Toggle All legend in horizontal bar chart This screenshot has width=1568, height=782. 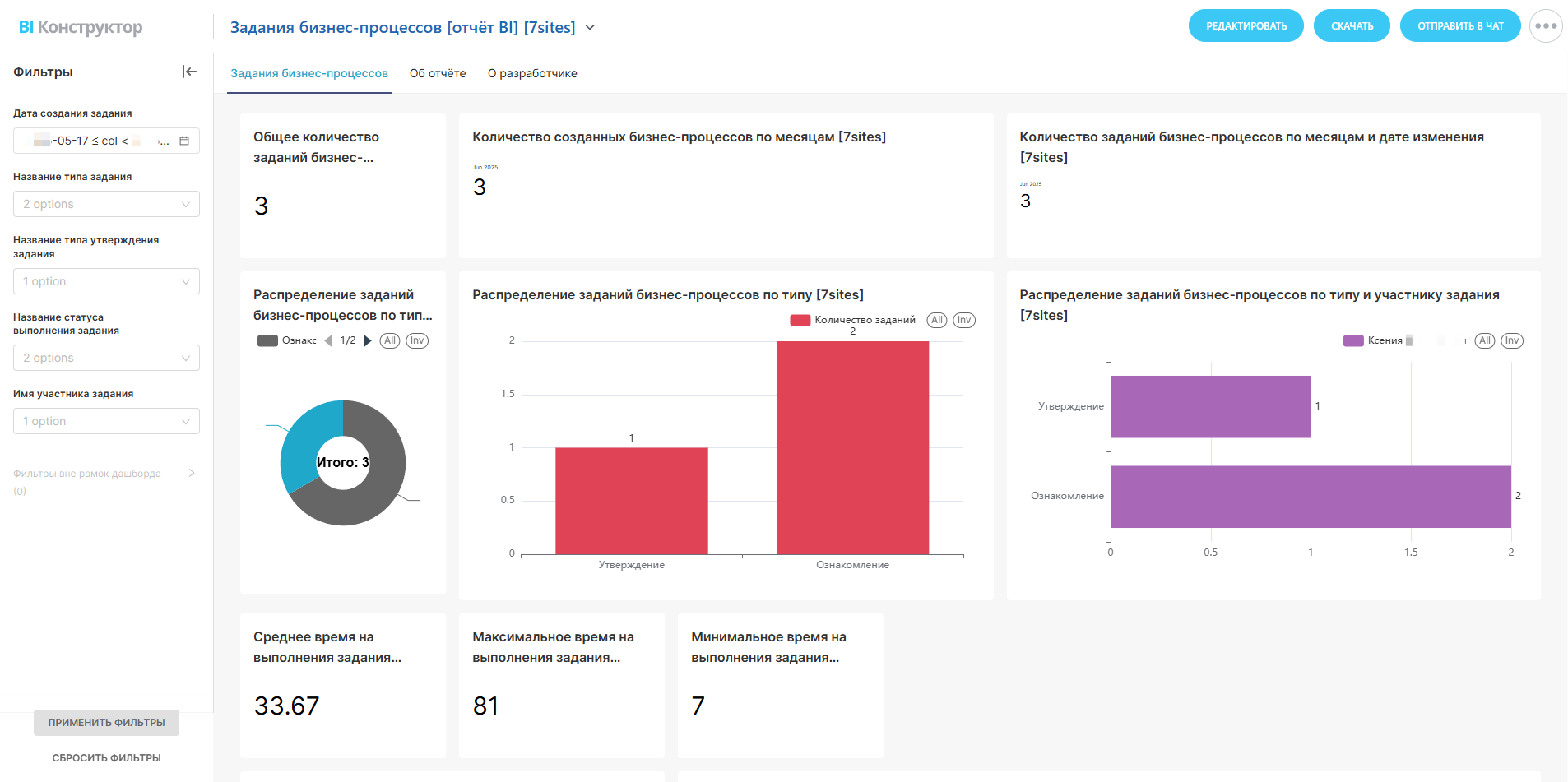1484,340
